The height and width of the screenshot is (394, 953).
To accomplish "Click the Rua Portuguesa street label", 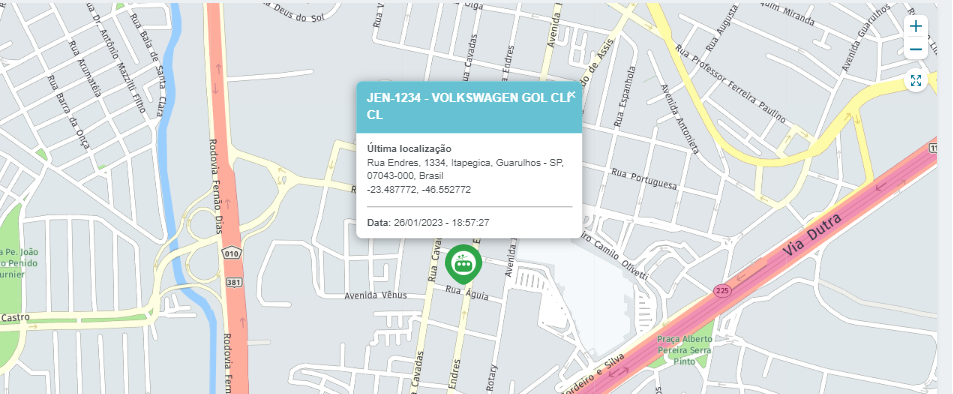I will pyautogui.click(x=644, y=179).
